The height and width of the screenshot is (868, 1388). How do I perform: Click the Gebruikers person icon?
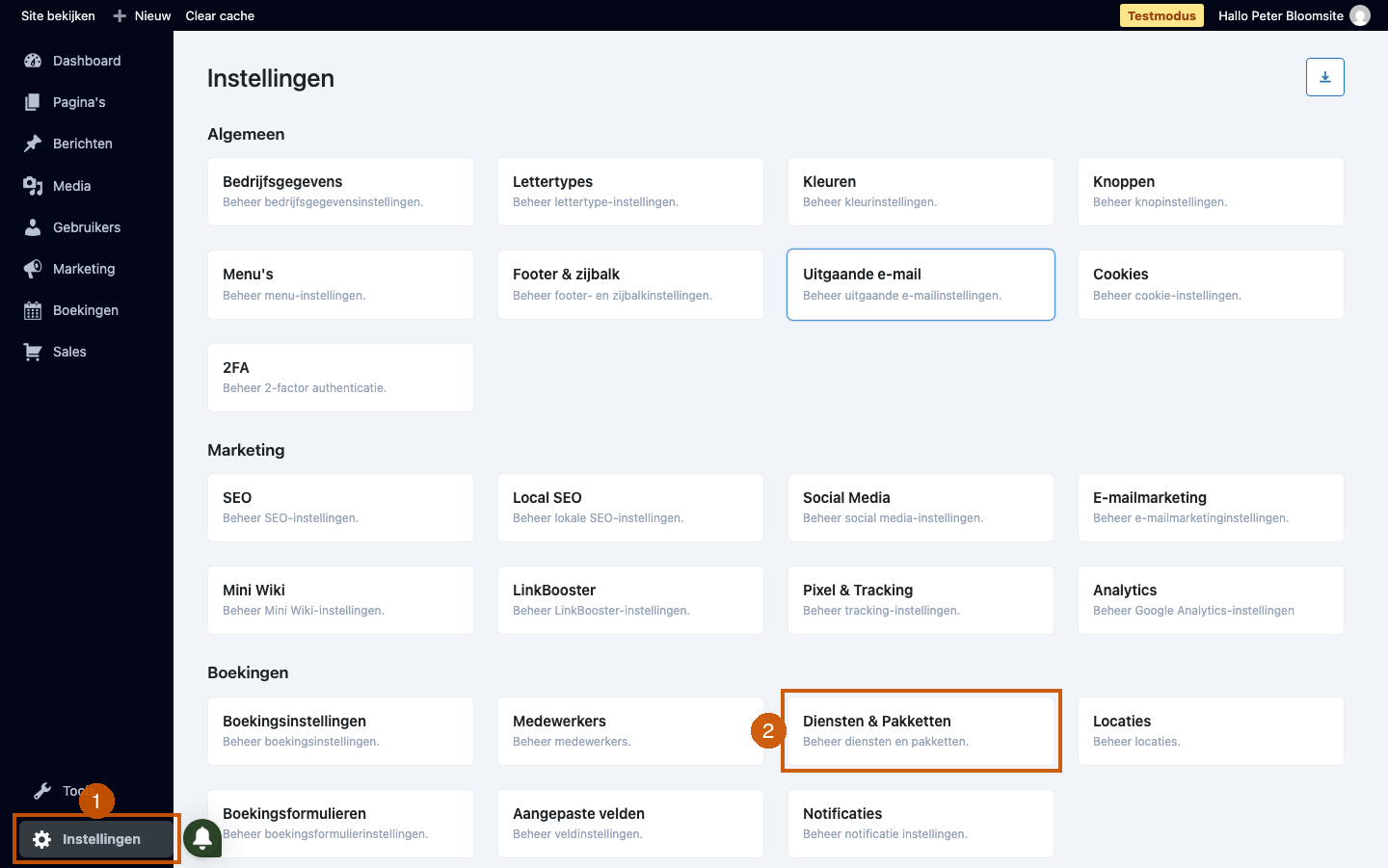pyautogui.click(x=33, y=227)
